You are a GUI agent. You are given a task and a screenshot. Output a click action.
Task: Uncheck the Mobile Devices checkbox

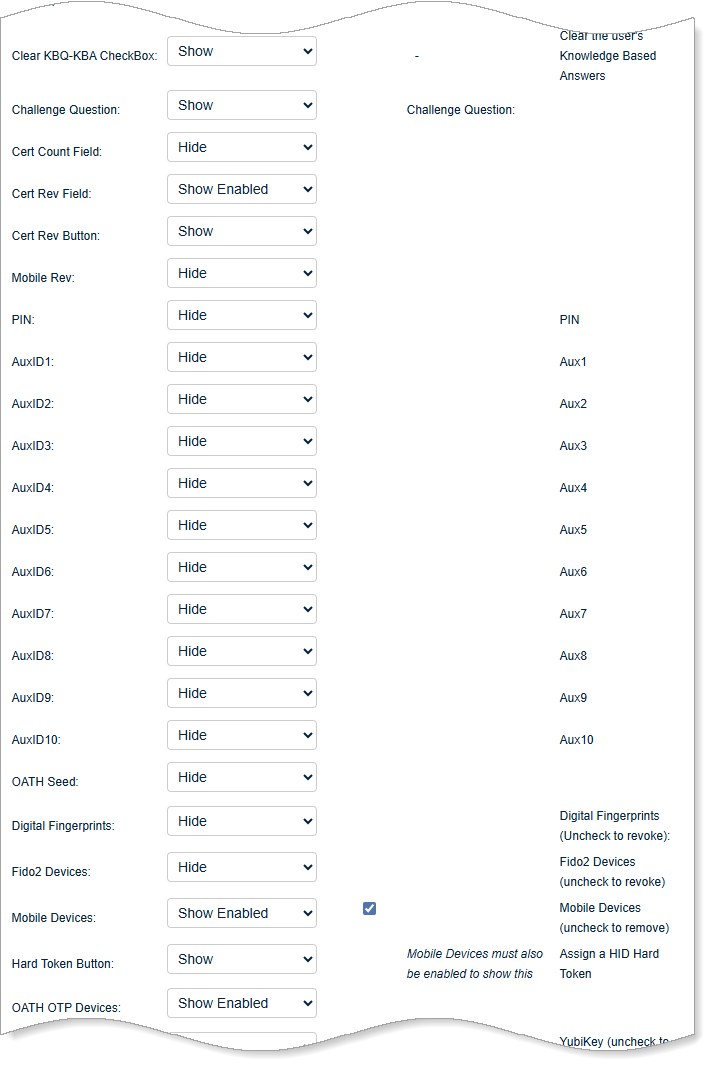(x=369, y=908)
